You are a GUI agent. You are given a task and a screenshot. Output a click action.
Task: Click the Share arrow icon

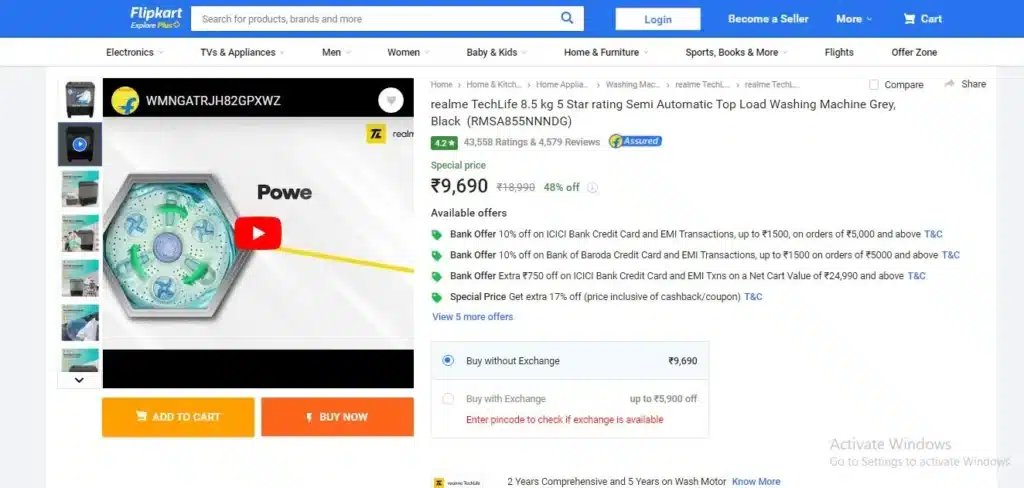(950, 84)
